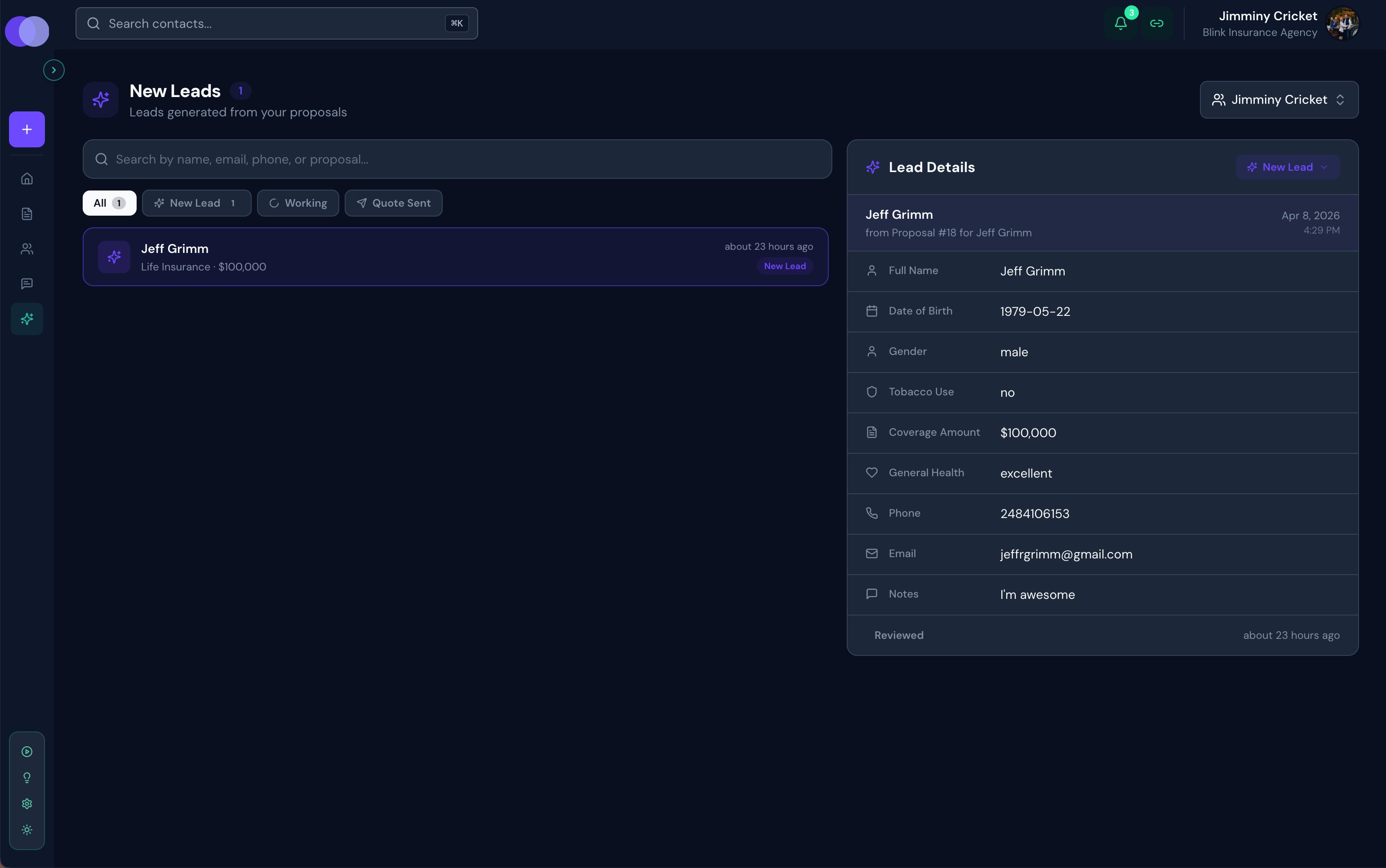
Task: Go to Home in sidebar
Action: tap(27, 178)
